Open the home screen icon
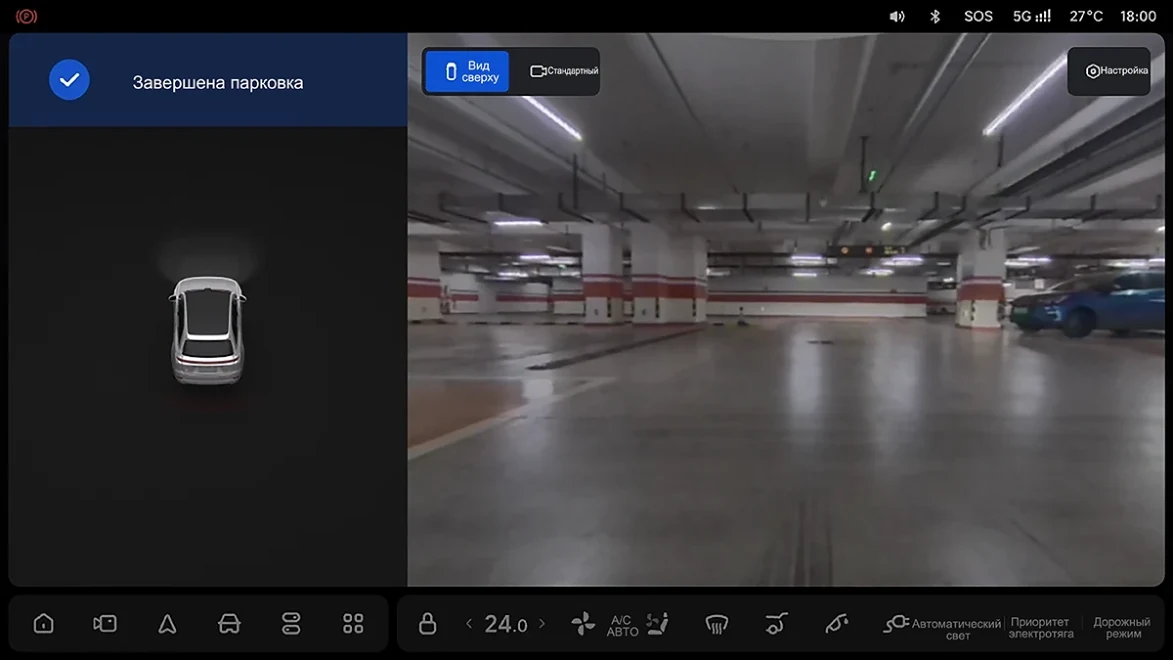Screen dimensions: 1173x660 click(43, 623)
